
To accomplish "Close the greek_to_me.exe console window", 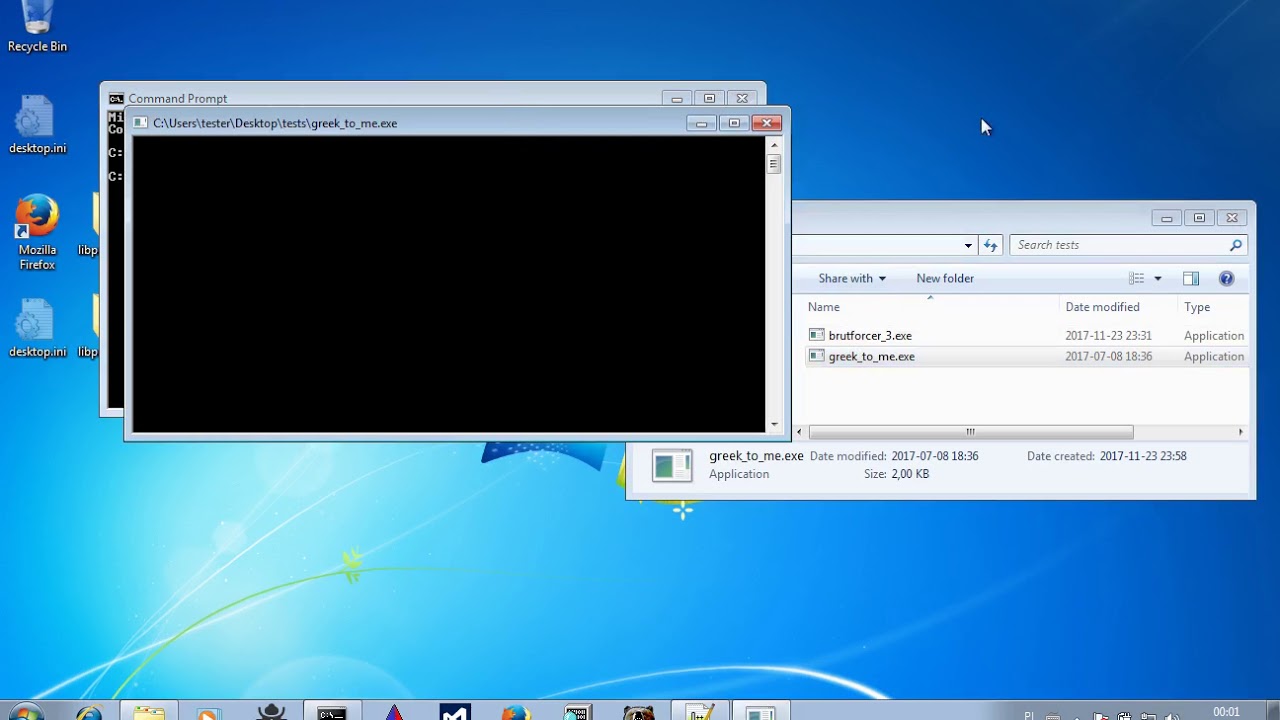I will (x=766, y=123).
